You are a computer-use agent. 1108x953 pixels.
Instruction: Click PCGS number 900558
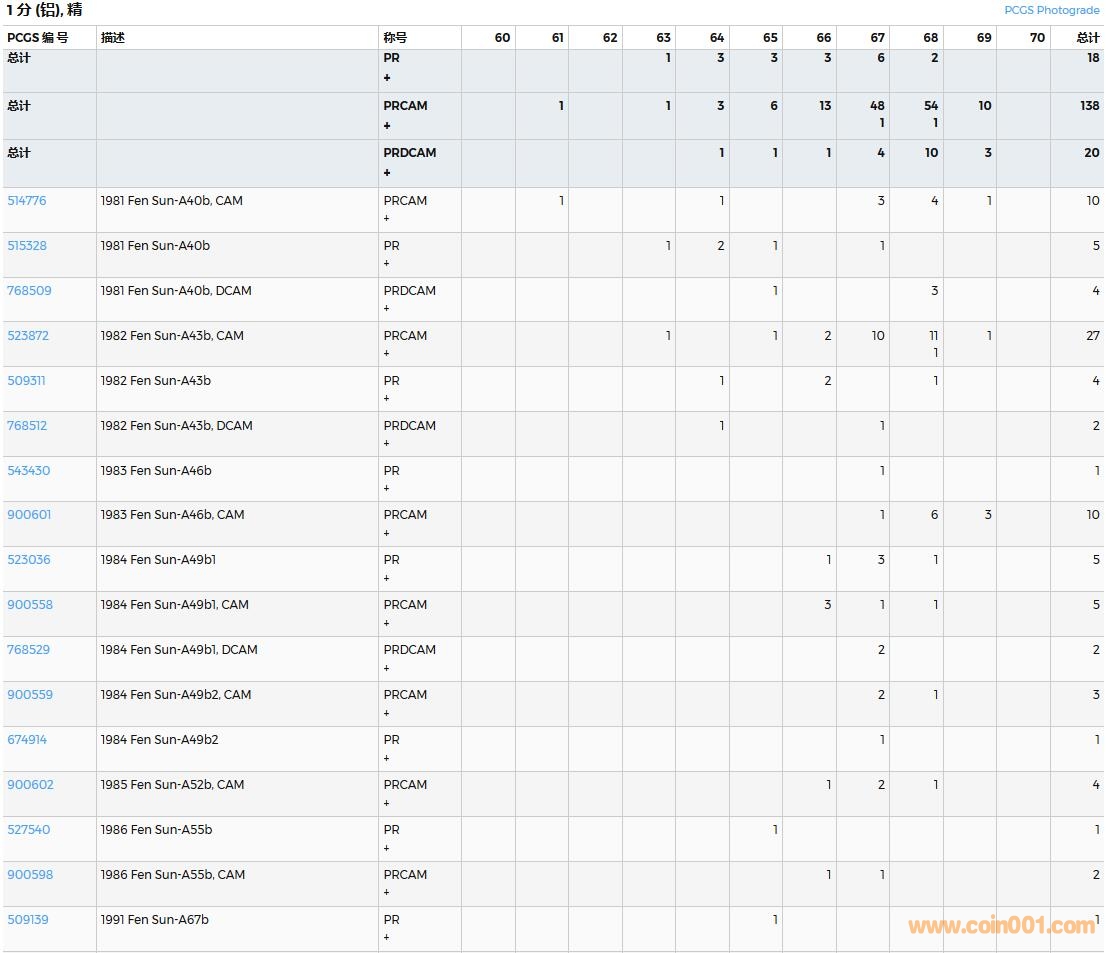coord(30,605)
